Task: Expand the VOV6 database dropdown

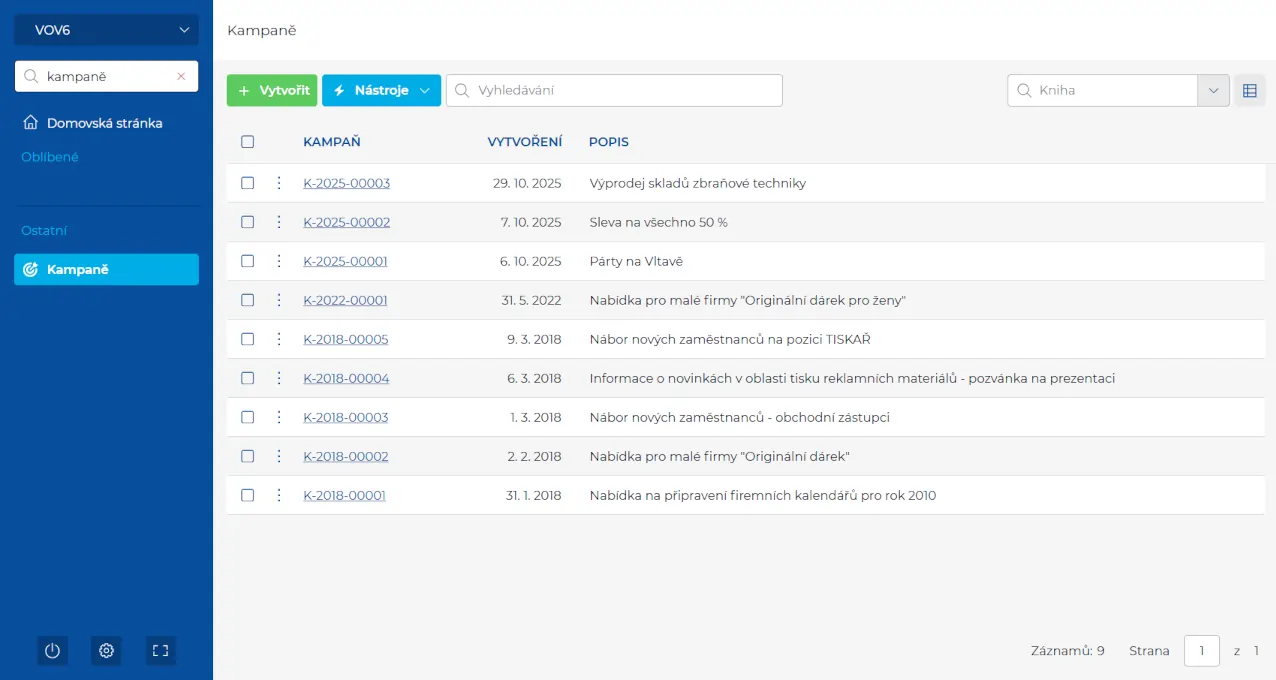Action: pyautogui.click(x=106, y=30)
